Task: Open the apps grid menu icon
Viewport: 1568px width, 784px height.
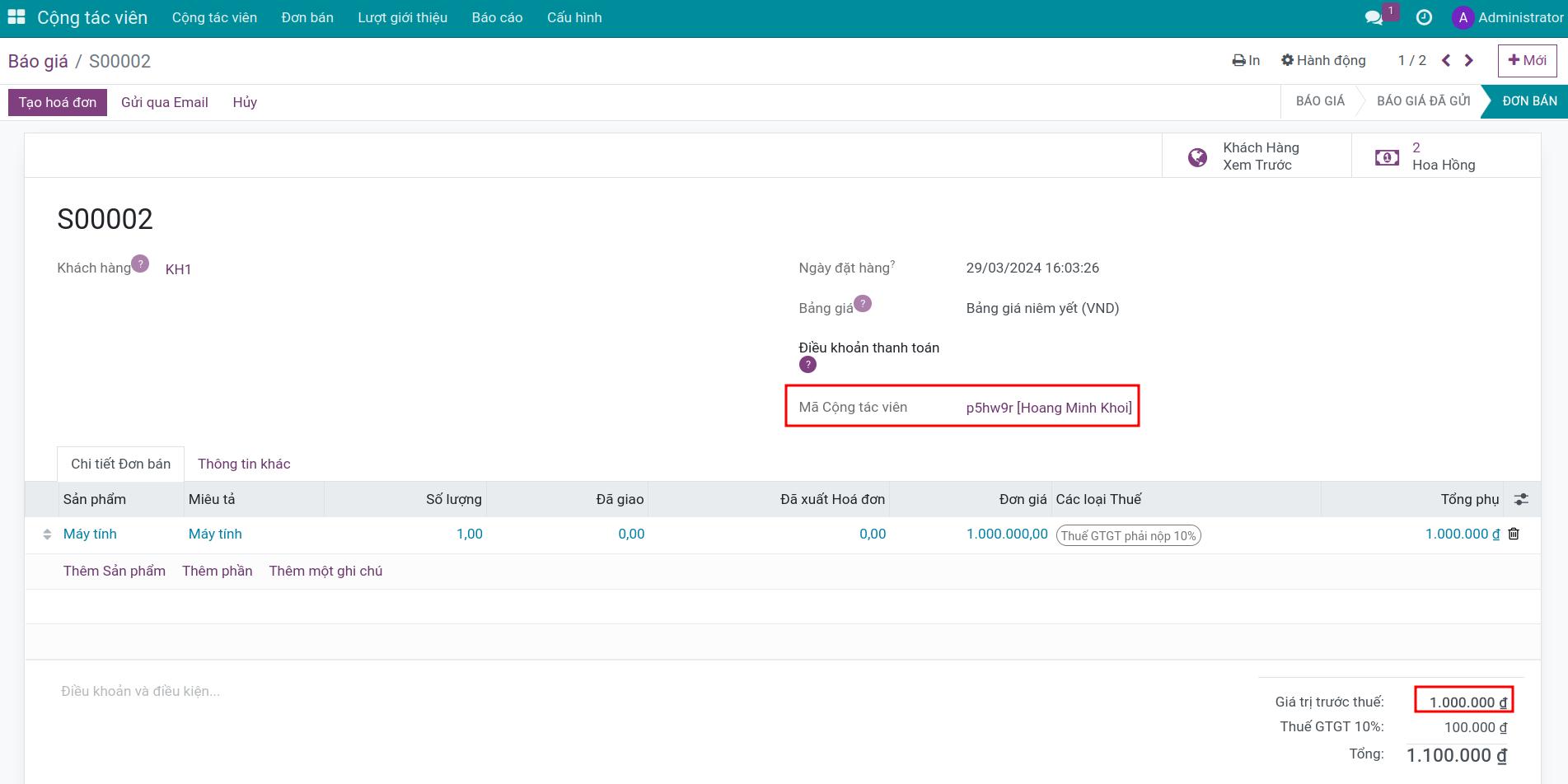Action: coord(16,17)
